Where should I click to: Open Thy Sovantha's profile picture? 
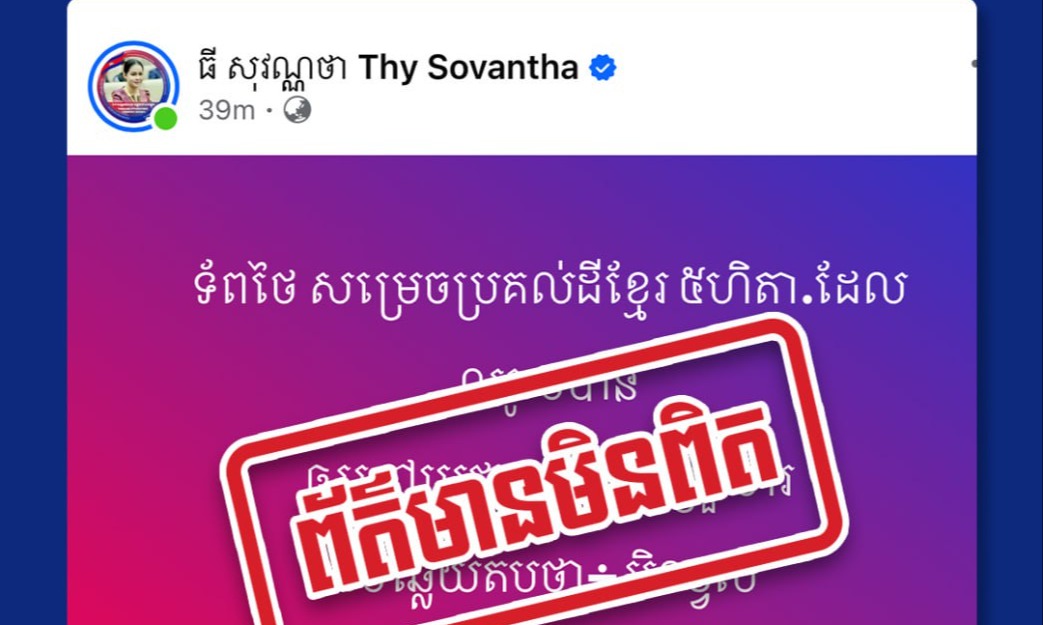click(132, 86)
